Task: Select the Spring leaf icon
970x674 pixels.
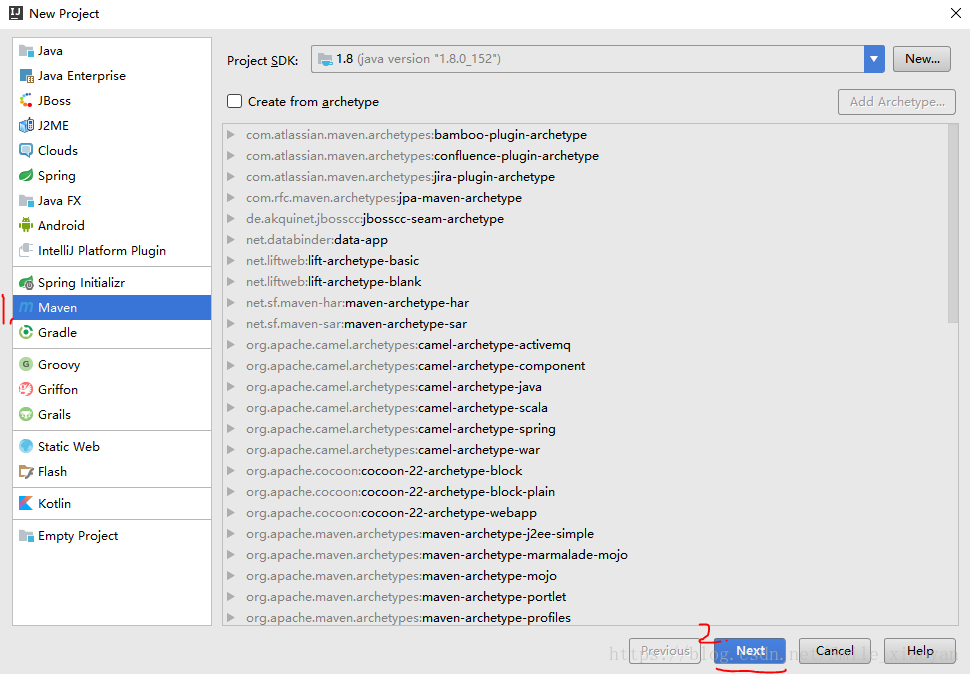Action: click(x=26, y=176)
